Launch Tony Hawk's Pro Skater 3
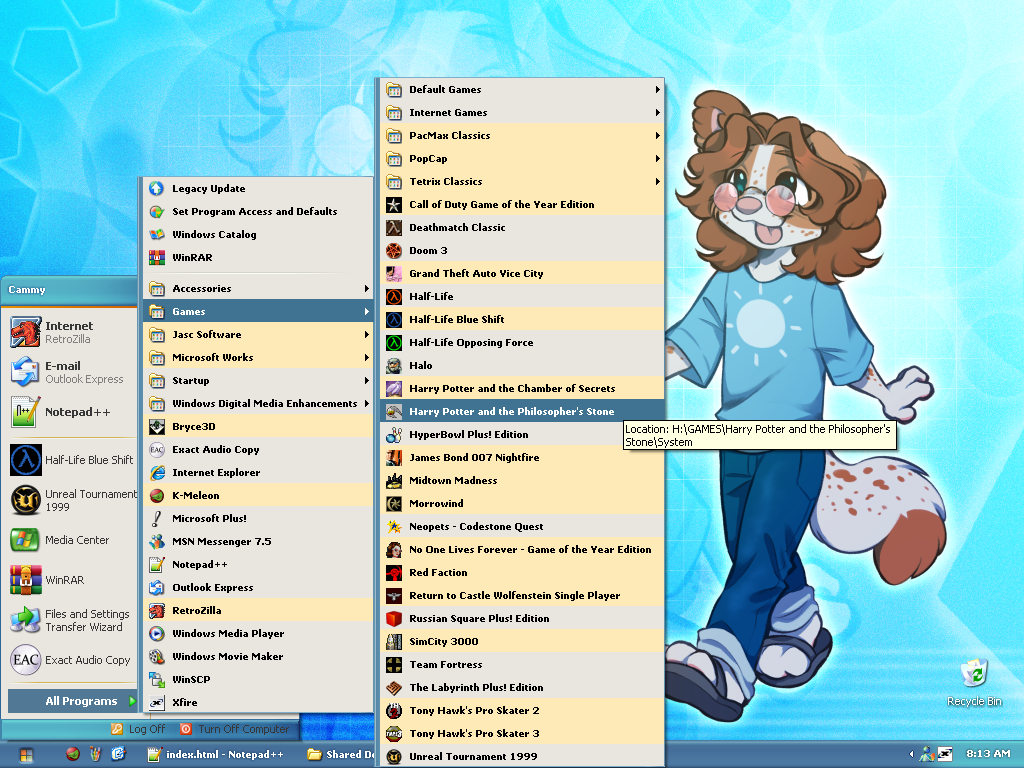The height and width of the screenshot is (768, 1024). 473,733
